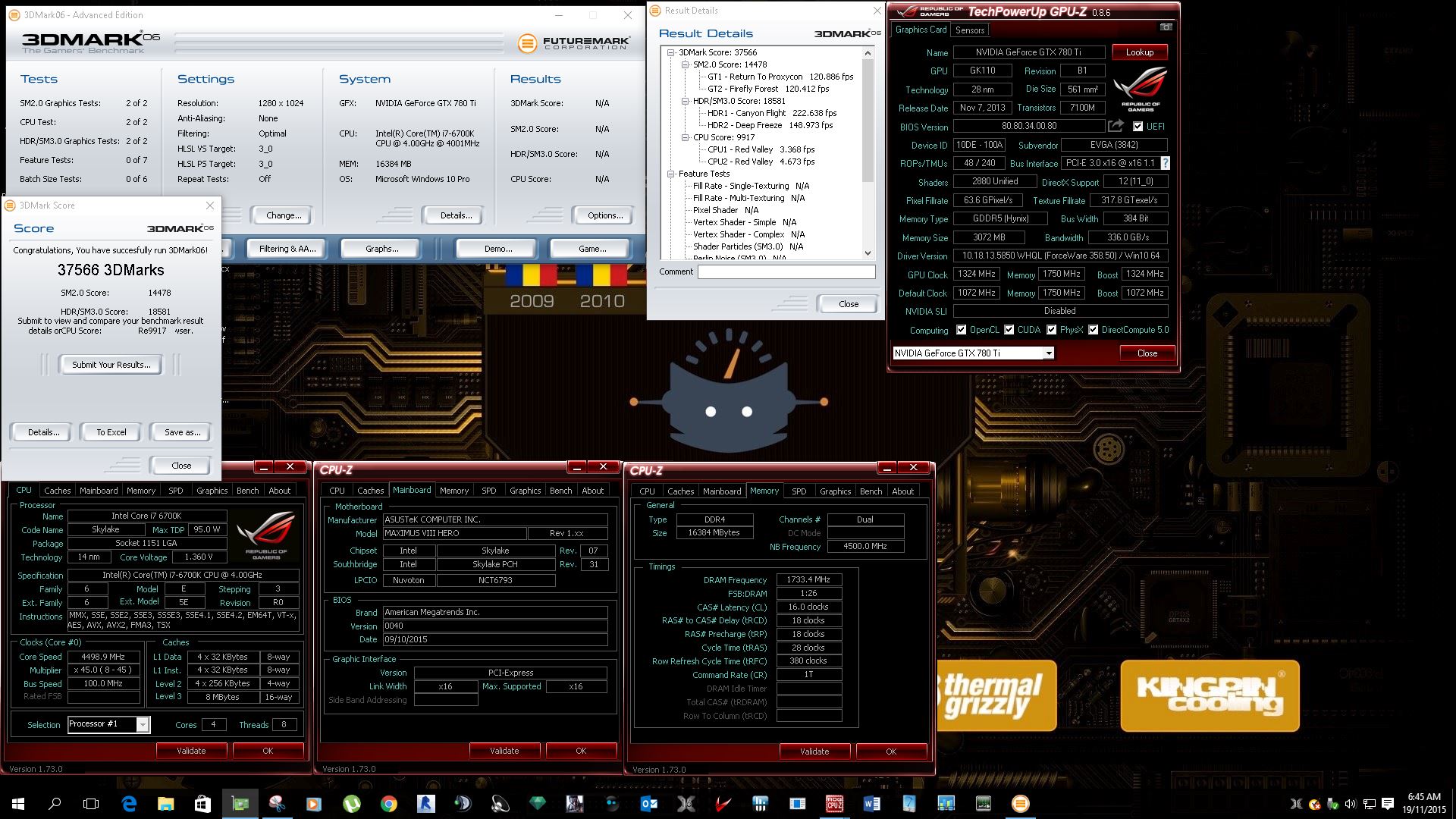Toggle the PhysX checkbox
The width and height of the screenshot is (1456, 819).
[x=1051, y=330]
